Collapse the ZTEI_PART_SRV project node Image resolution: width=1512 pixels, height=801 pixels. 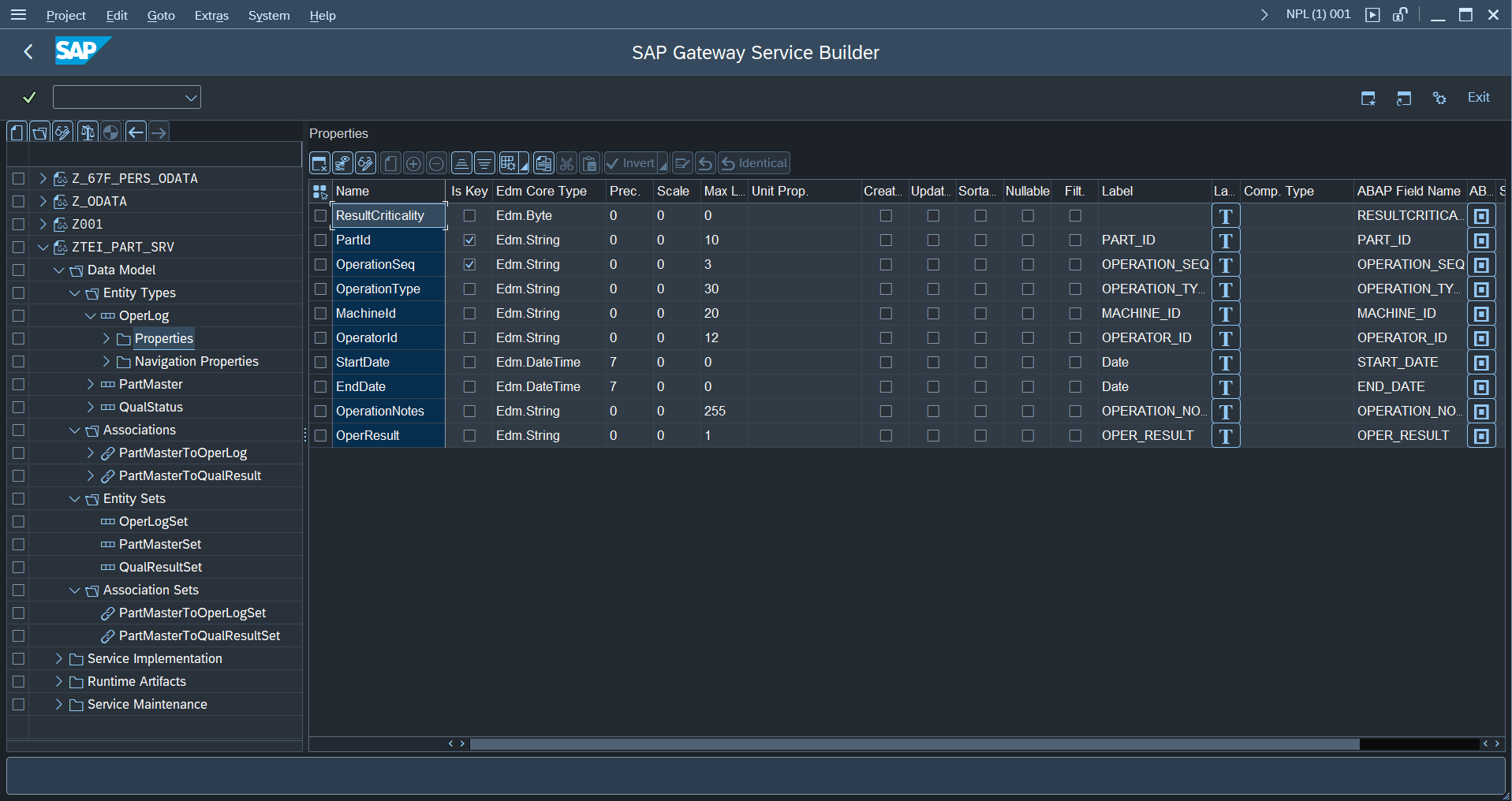click(43, 247)
